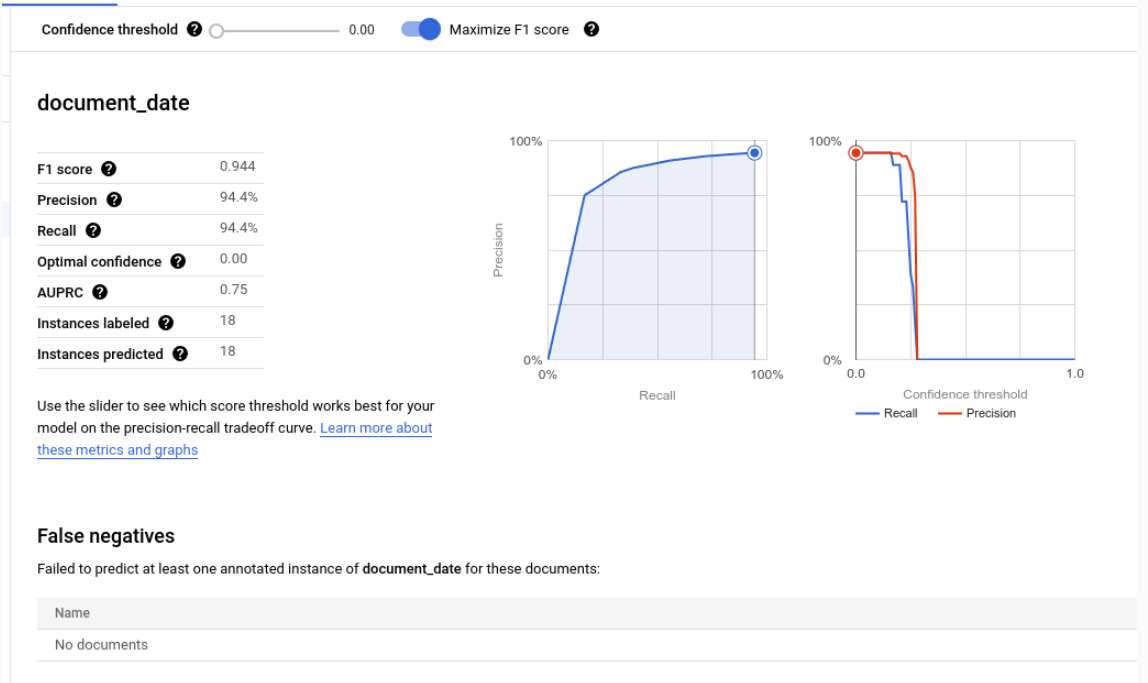Click the Name column header
This screenshot has height=683, width=1148.
74,612
